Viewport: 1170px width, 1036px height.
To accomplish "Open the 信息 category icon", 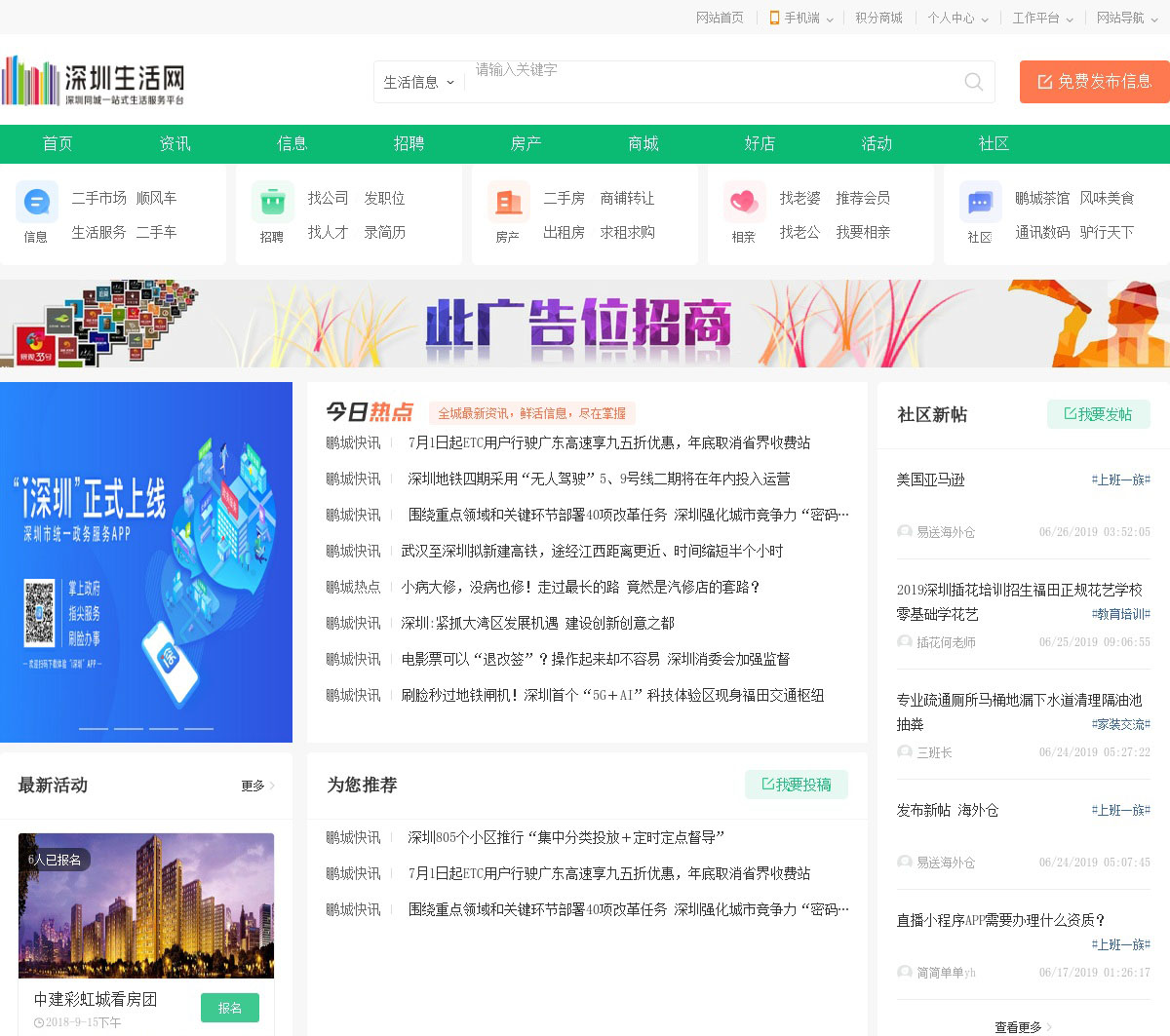I will 37,203.
